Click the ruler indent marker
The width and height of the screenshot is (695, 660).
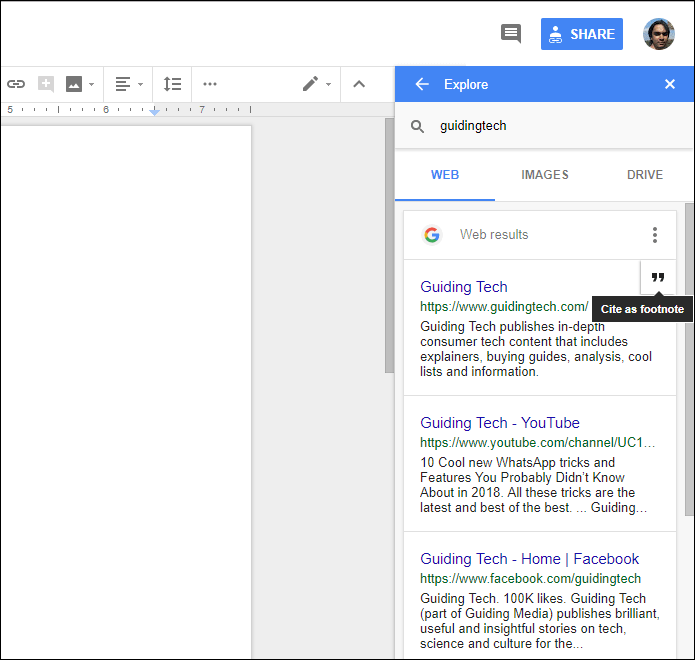pyautogui.click(x=154, y=111)
